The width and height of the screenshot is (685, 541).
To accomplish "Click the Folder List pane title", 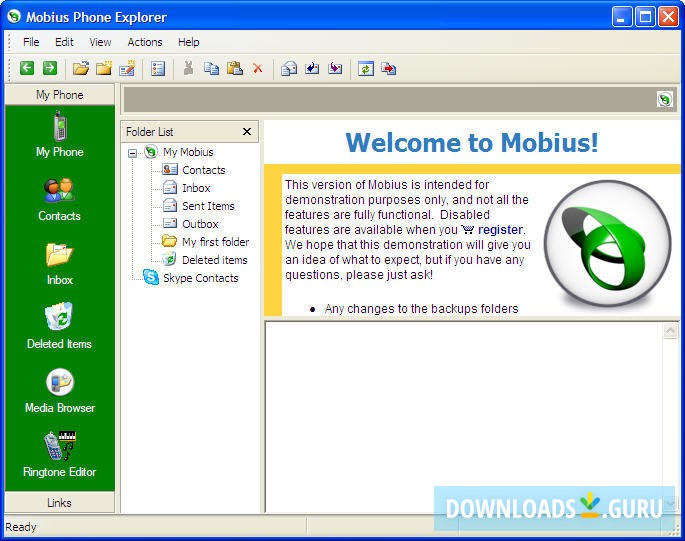I will (x=149, y=132).
